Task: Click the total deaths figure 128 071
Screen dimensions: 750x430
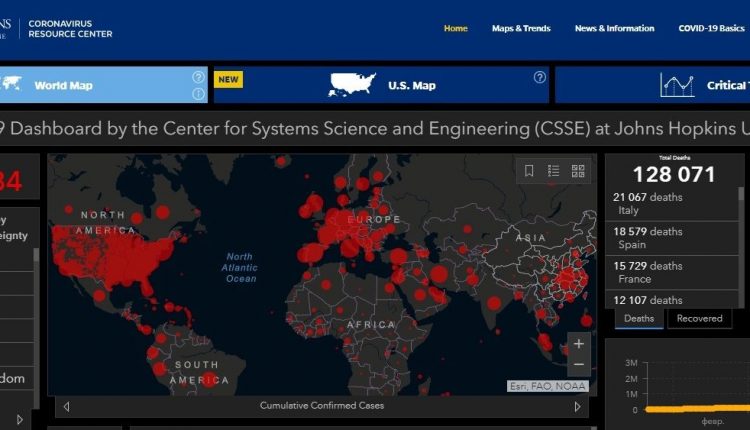Action: tap(674, 174)
